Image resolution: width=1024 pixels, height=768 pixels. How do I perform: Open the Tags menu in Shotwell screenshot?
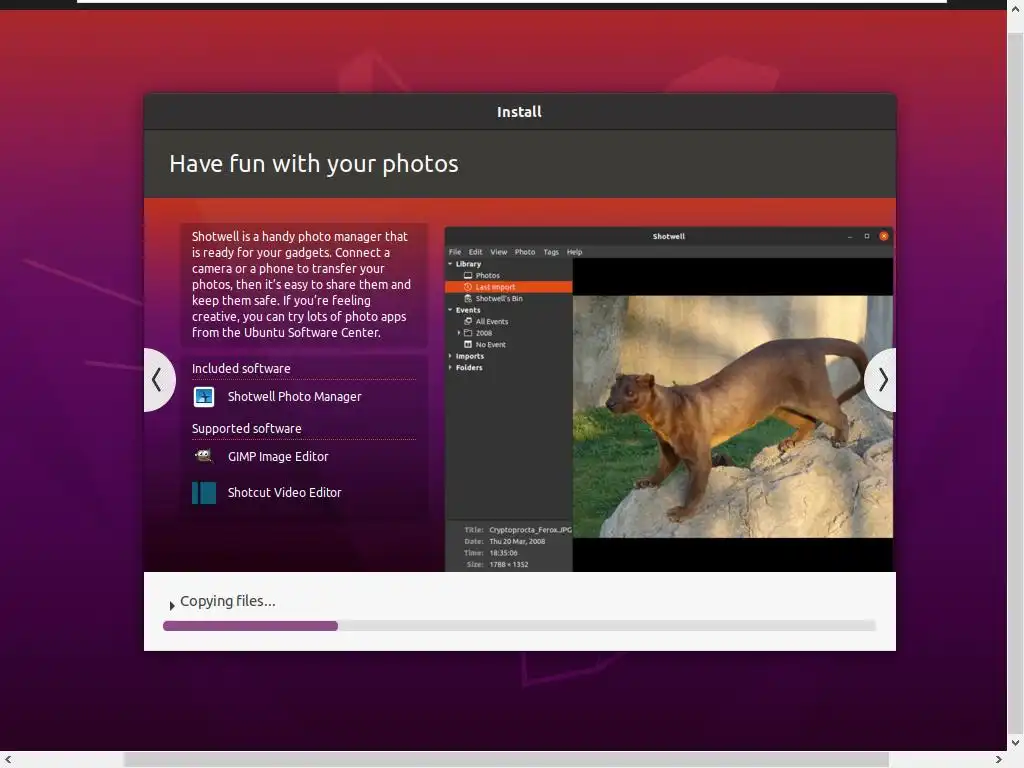click(x=551, y=252)
